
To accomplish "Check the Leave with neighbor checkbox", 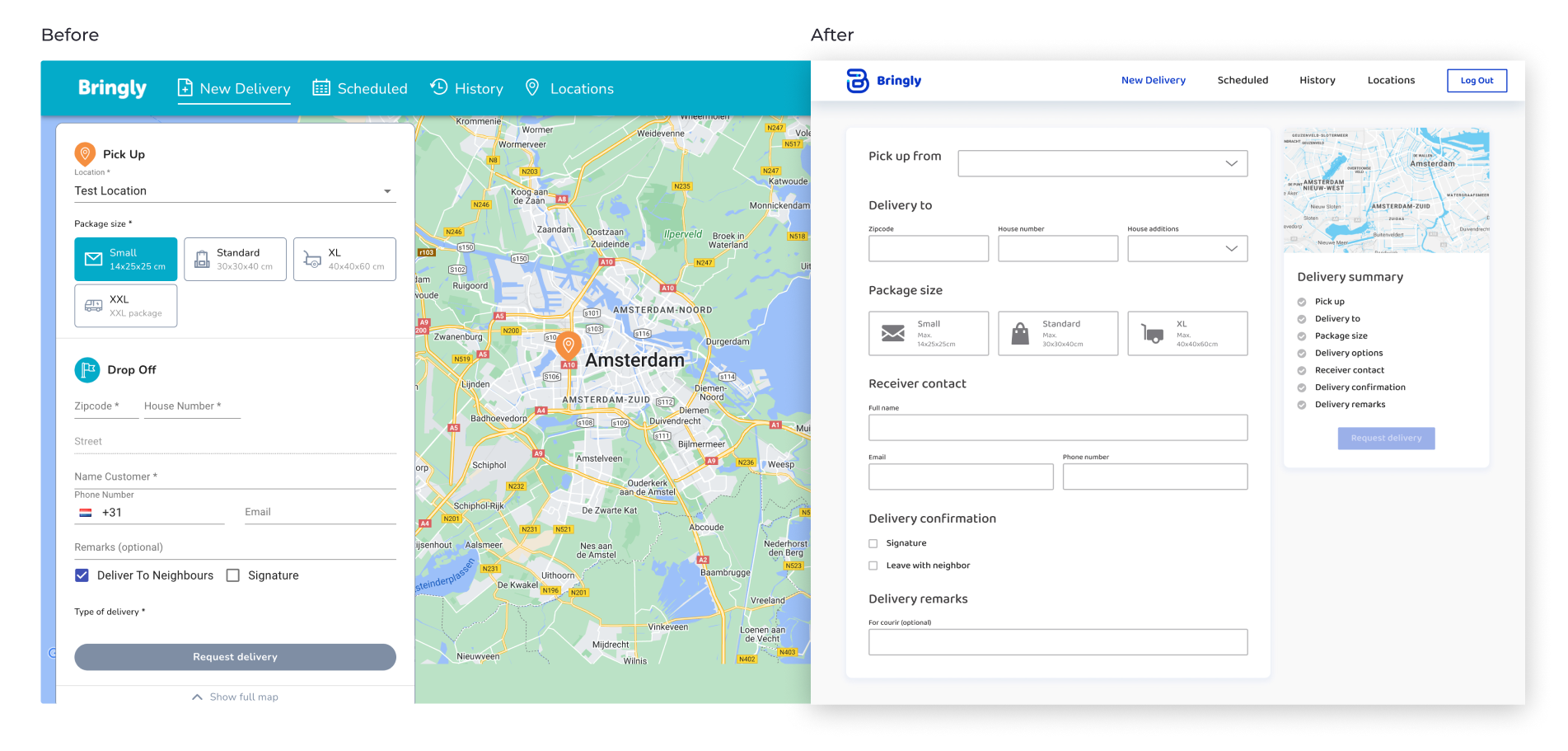I will click(873, 566).
